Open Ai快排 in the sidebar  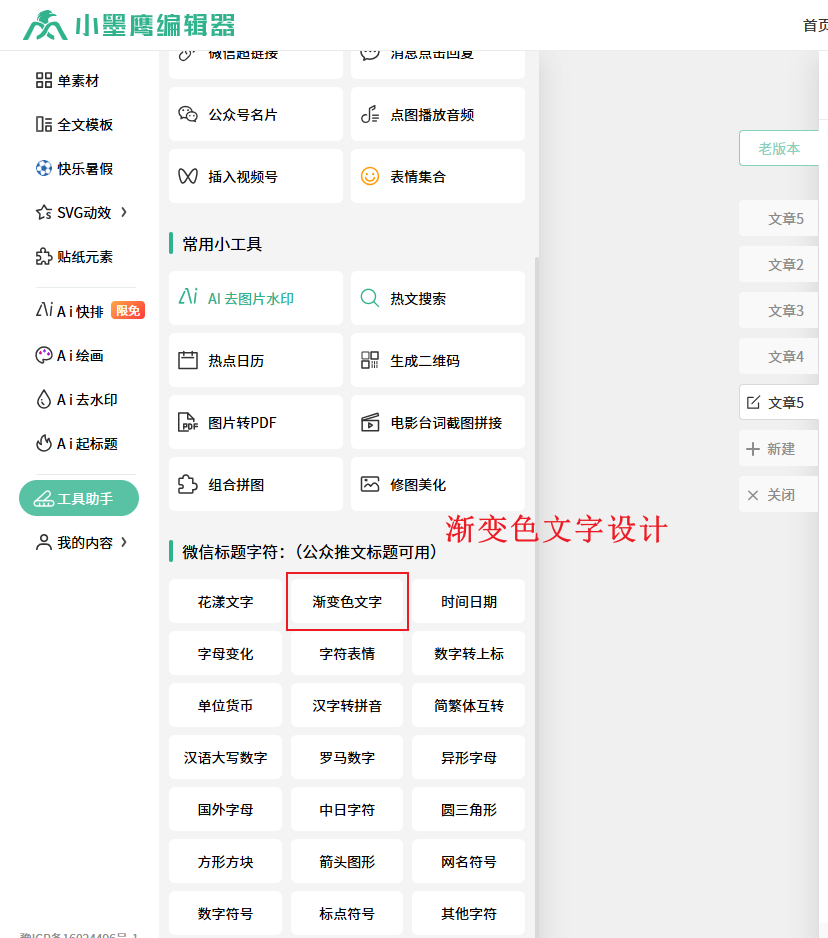coord(69,311)
